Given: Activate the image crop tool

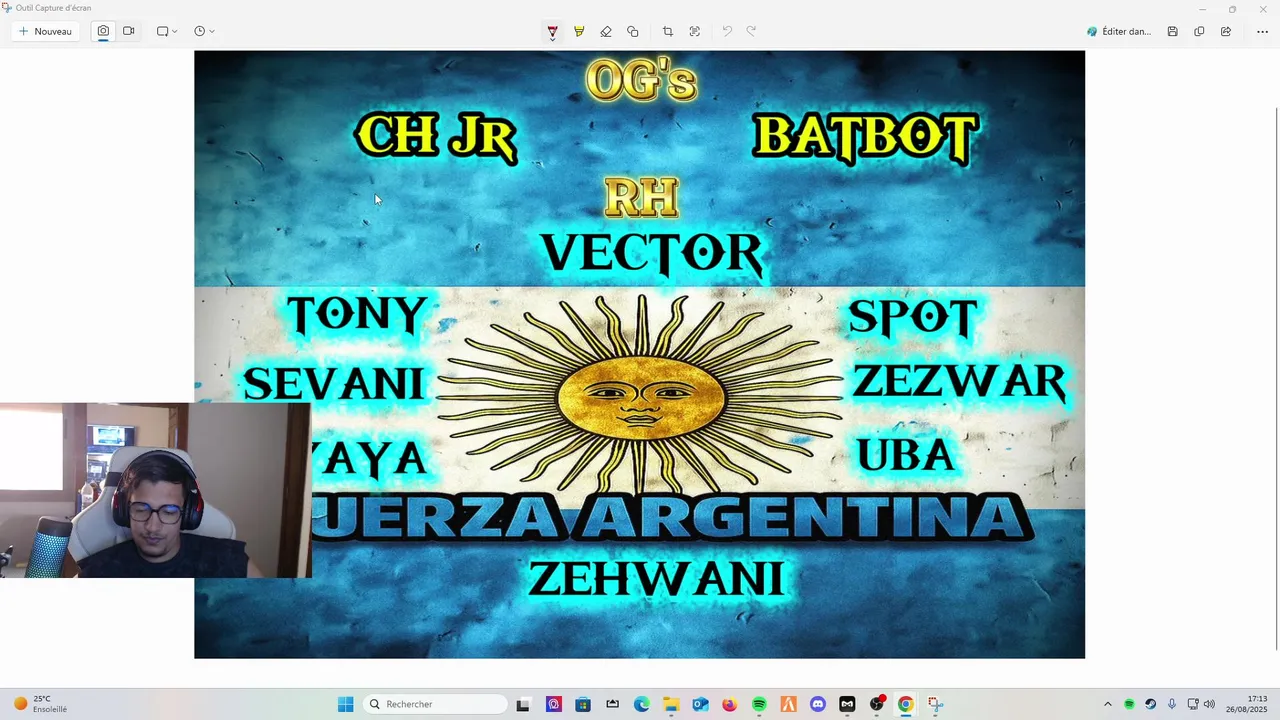Looking at the screenshot, I should pyautogui.click(x=668, y=32).
